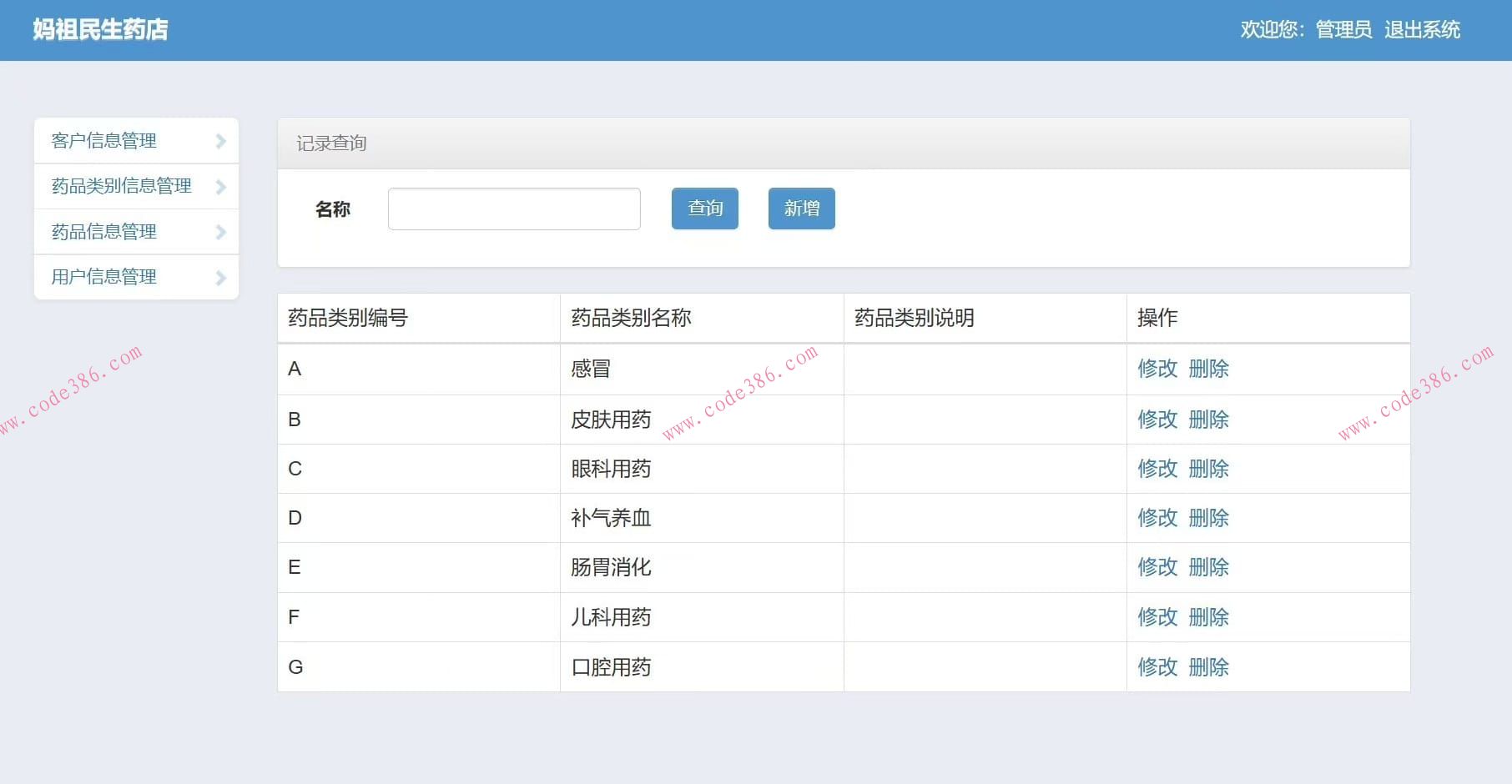This screenshot has height=784, width=1512.
Task: Expand chevron next to 用户信息管理
Action: (220, 278)
